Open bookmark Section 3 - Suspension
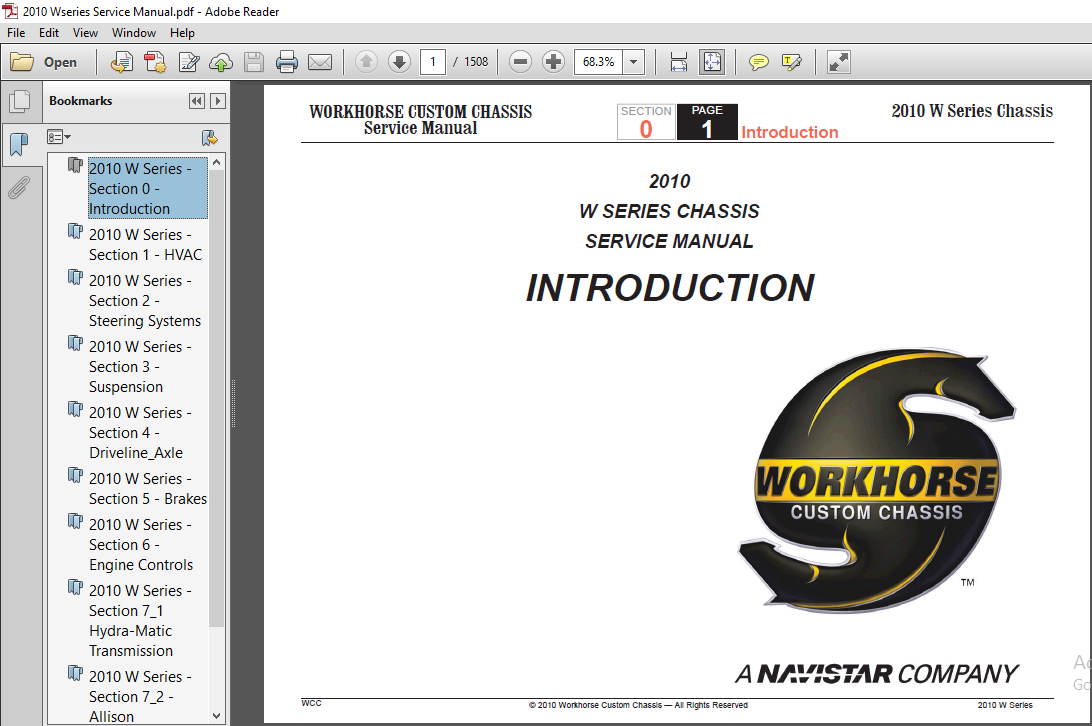The height and width of the screenshot is (726, 1092). click(x=140, y=366)
